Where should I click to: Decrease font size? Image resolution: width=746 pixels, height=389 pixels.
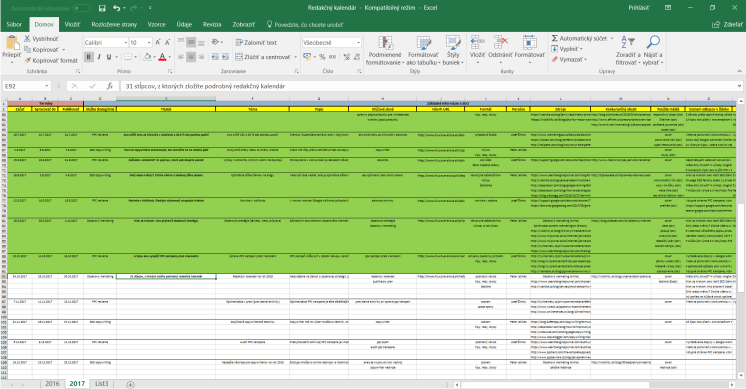click(x=168, y=42)
